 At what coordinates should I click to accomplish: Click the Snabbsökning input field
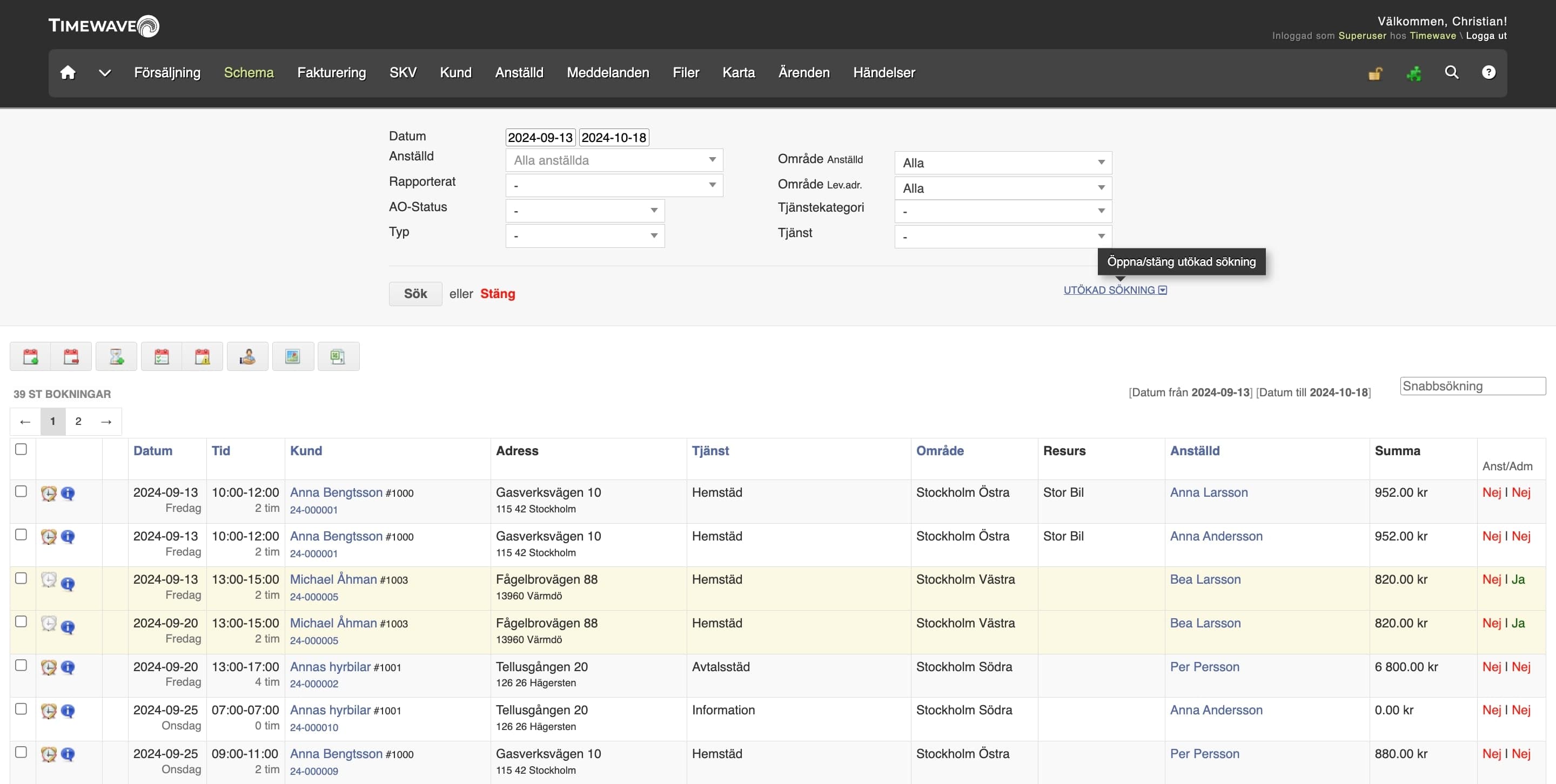coord(1473,386)
